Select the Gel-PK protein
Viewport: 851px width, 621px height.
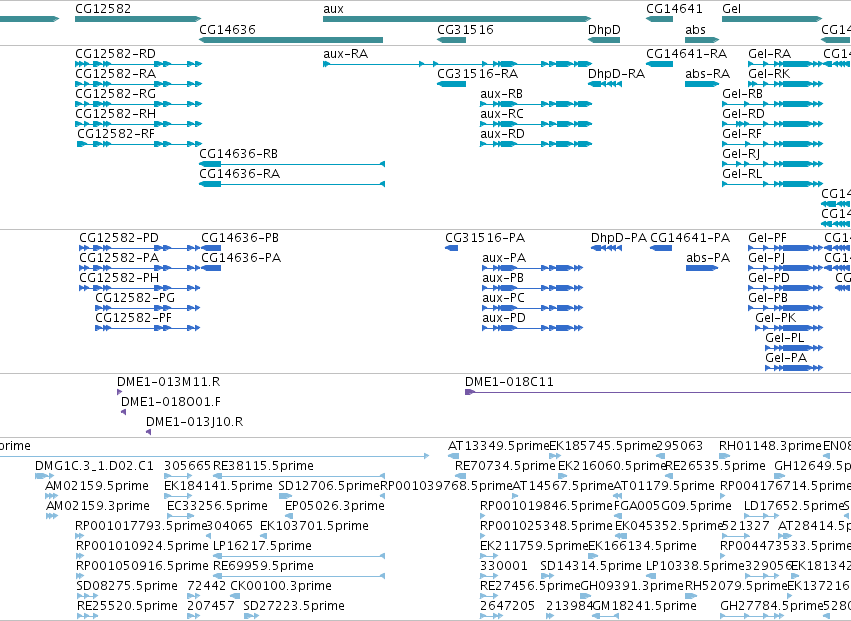coord(789,328)
